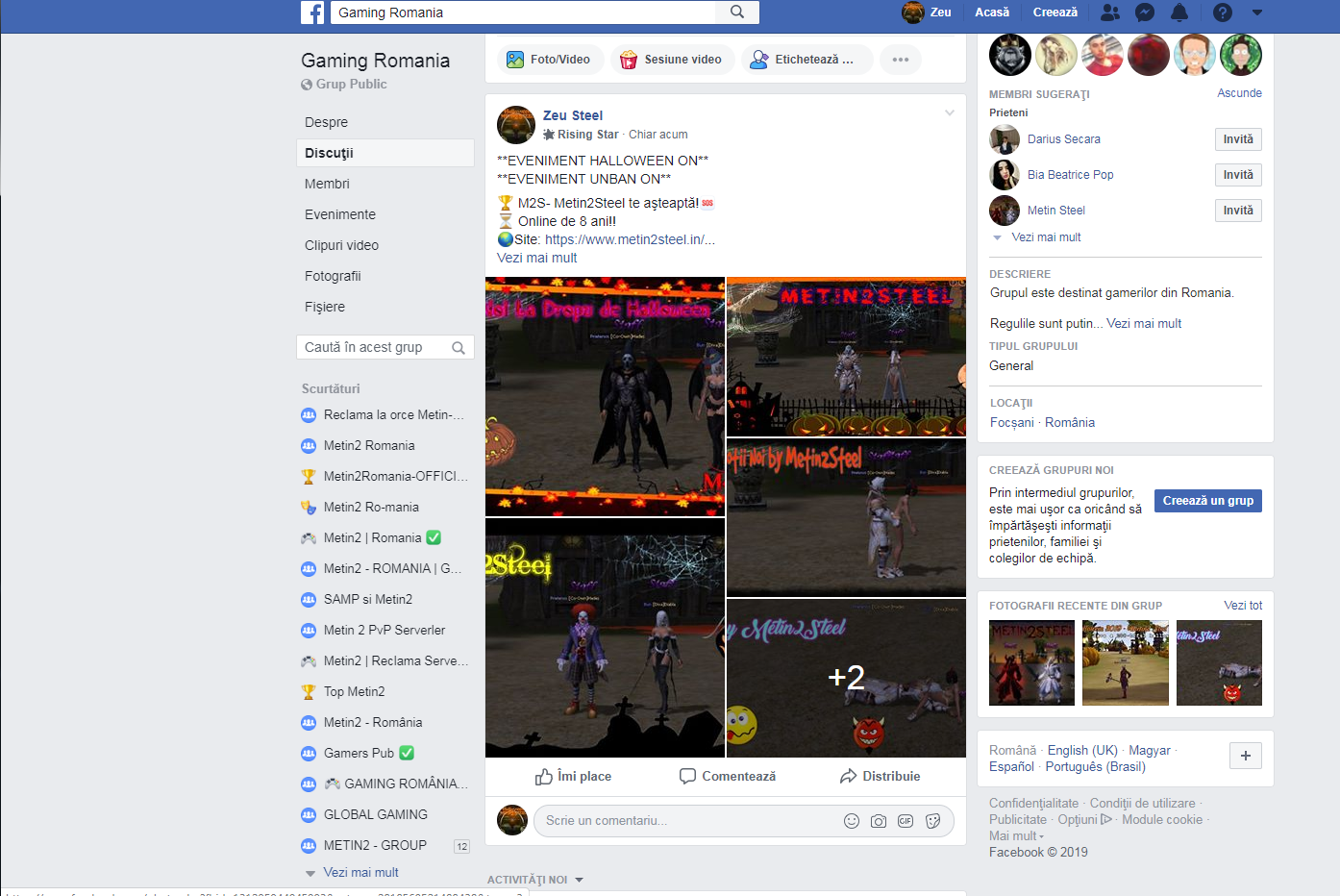The height and width of the screenshot is (896, 1340).
Task: Click the Facebook logo icon
Action: [312, 12]
